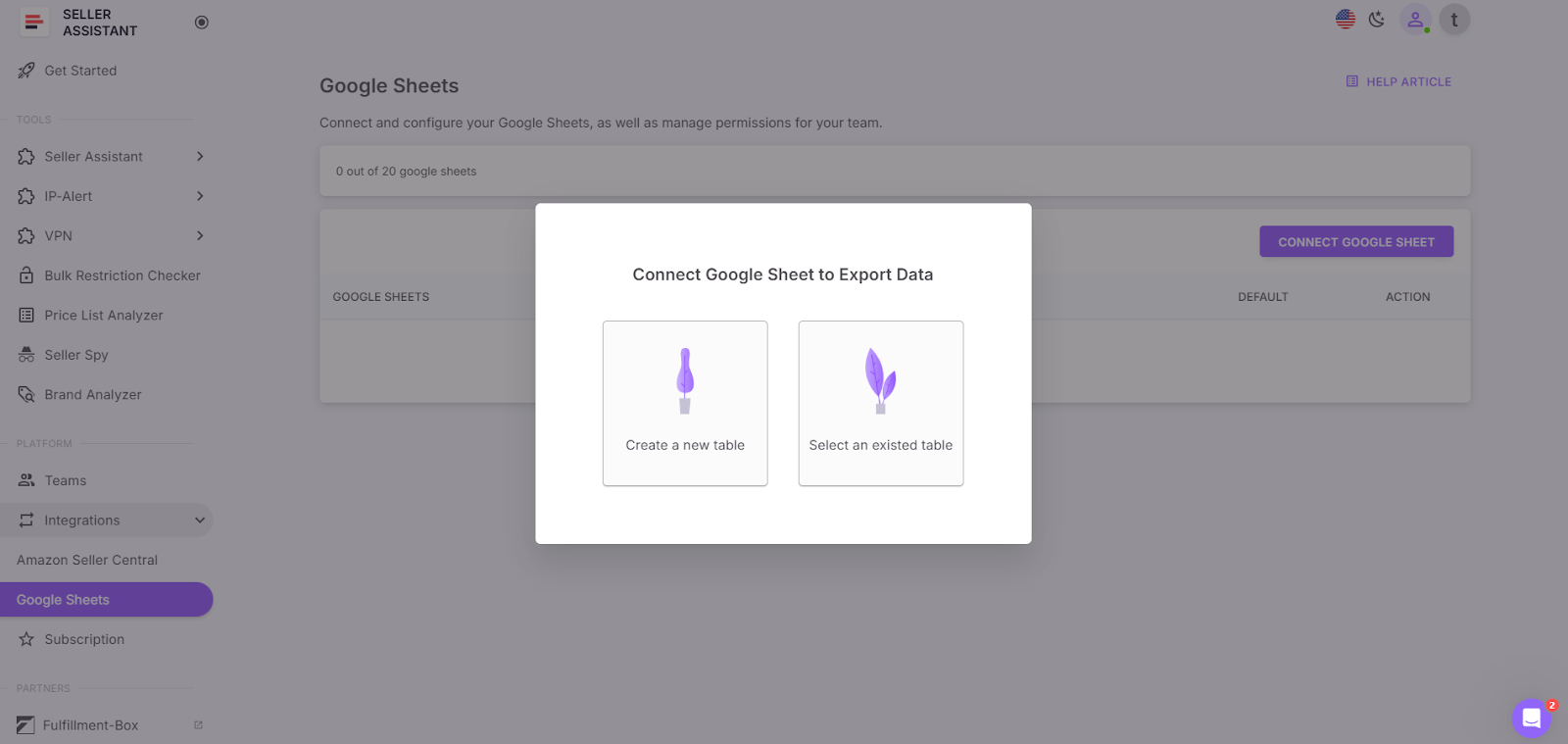Image resolution: width=1568 pixels, height=744 pixels.
Task: Open the chat support widget
Action: tap(1532, 719)
